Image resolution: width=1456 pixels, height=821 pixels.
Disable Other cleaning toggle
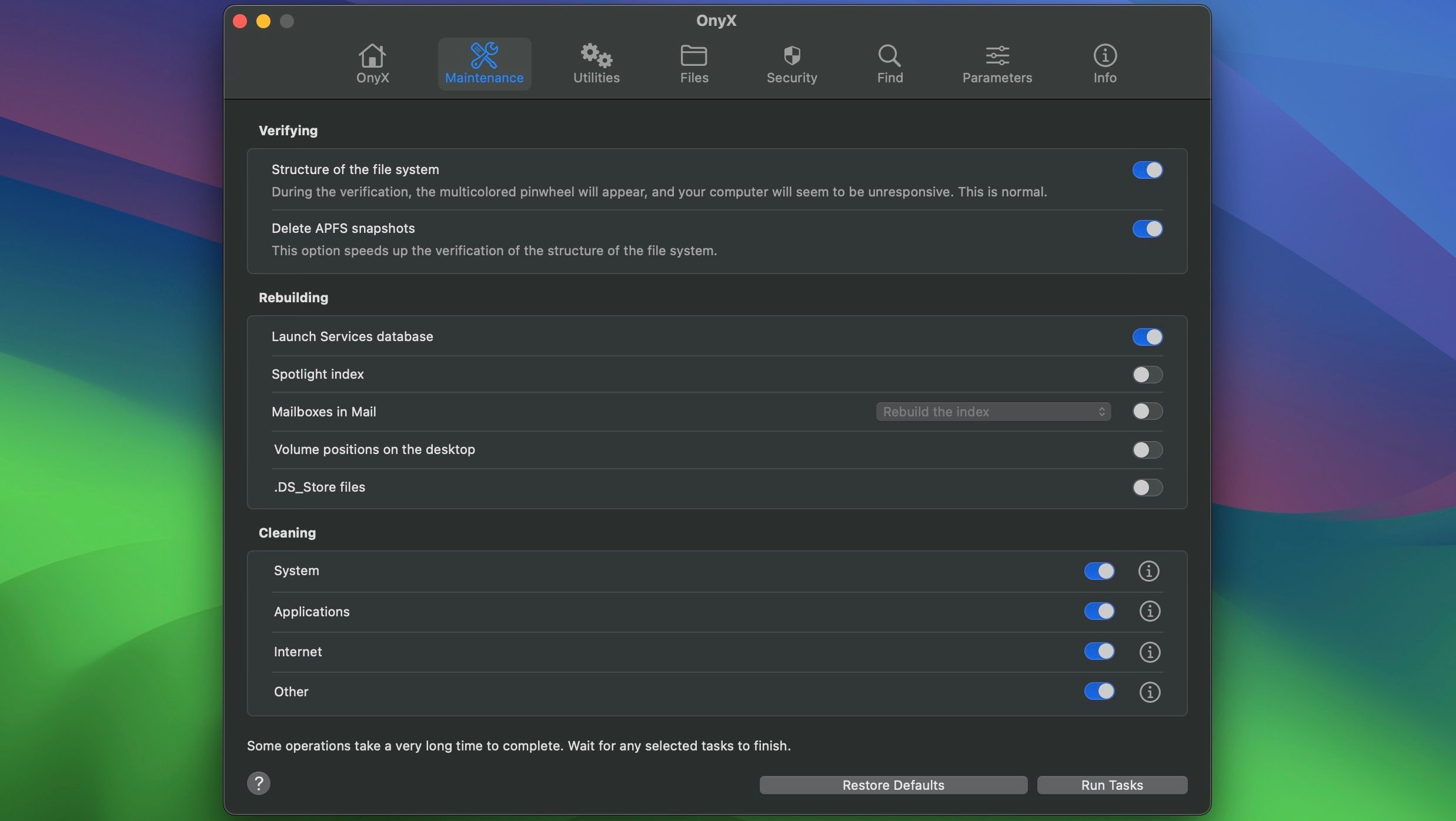pos(1098,692)
